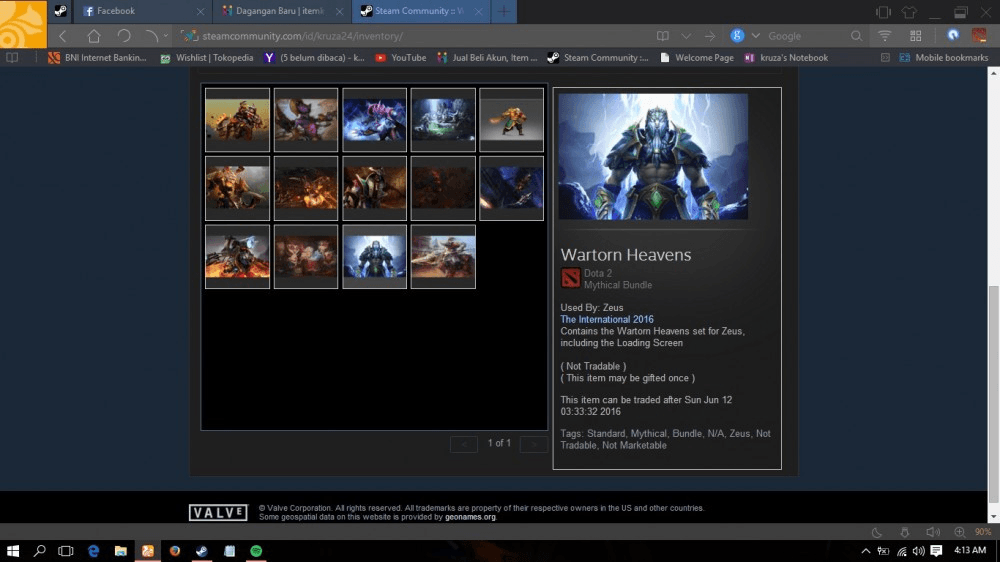The width and height of the screenshot is (1000, 562).
Task: Click the search magnifier icon
Action: point(856,36)
